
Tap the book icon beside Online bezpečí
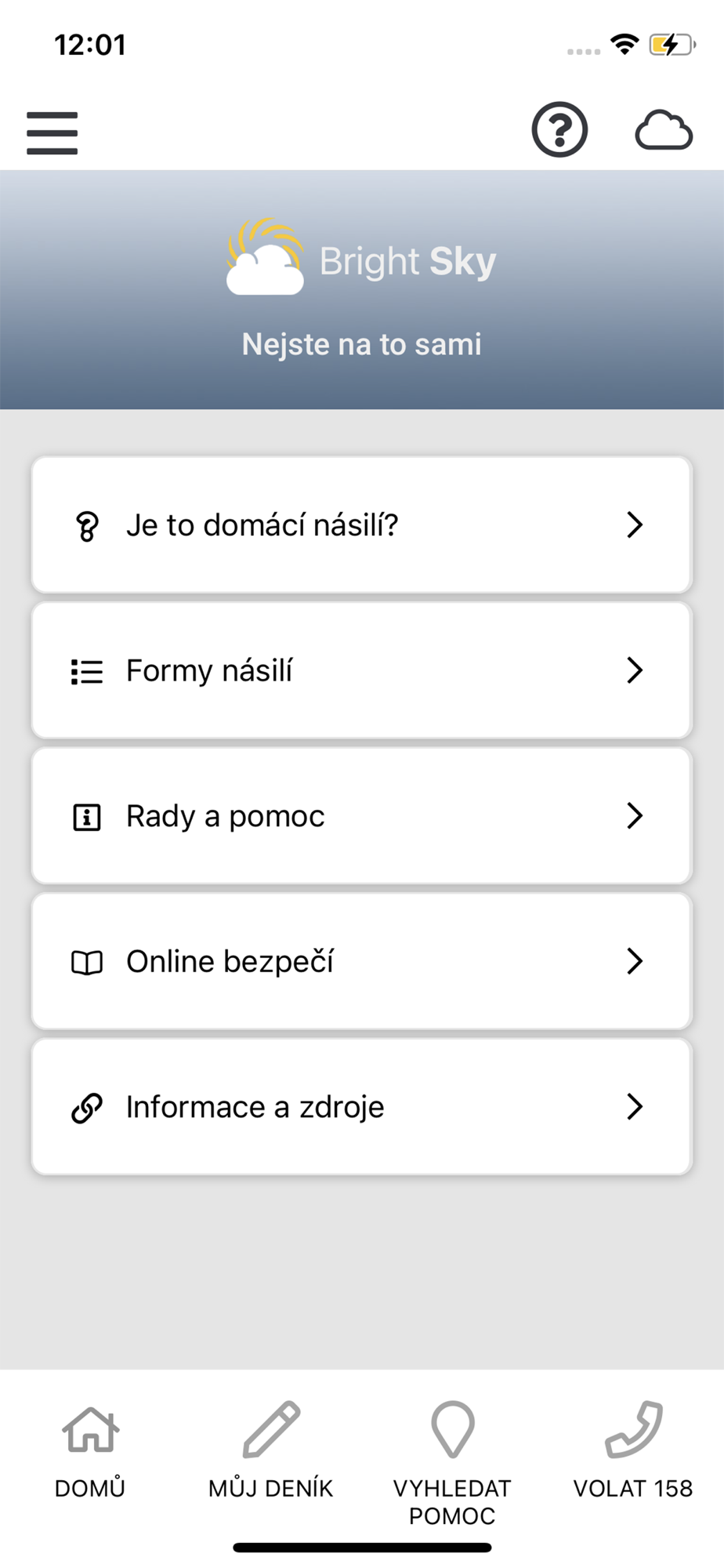(87, 962)
